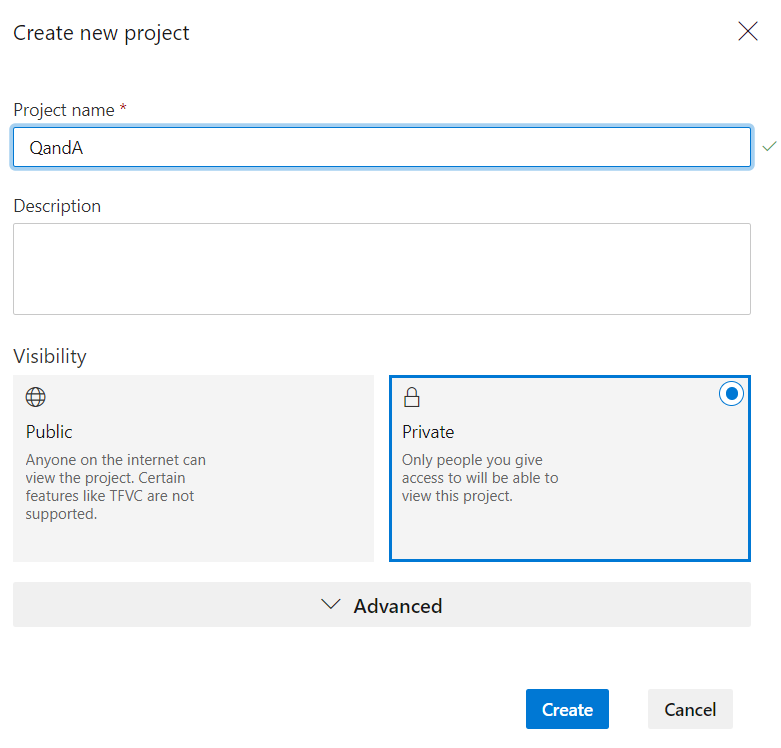
Task: Click the Public description about TFVC support
Action: coord(115,487)
